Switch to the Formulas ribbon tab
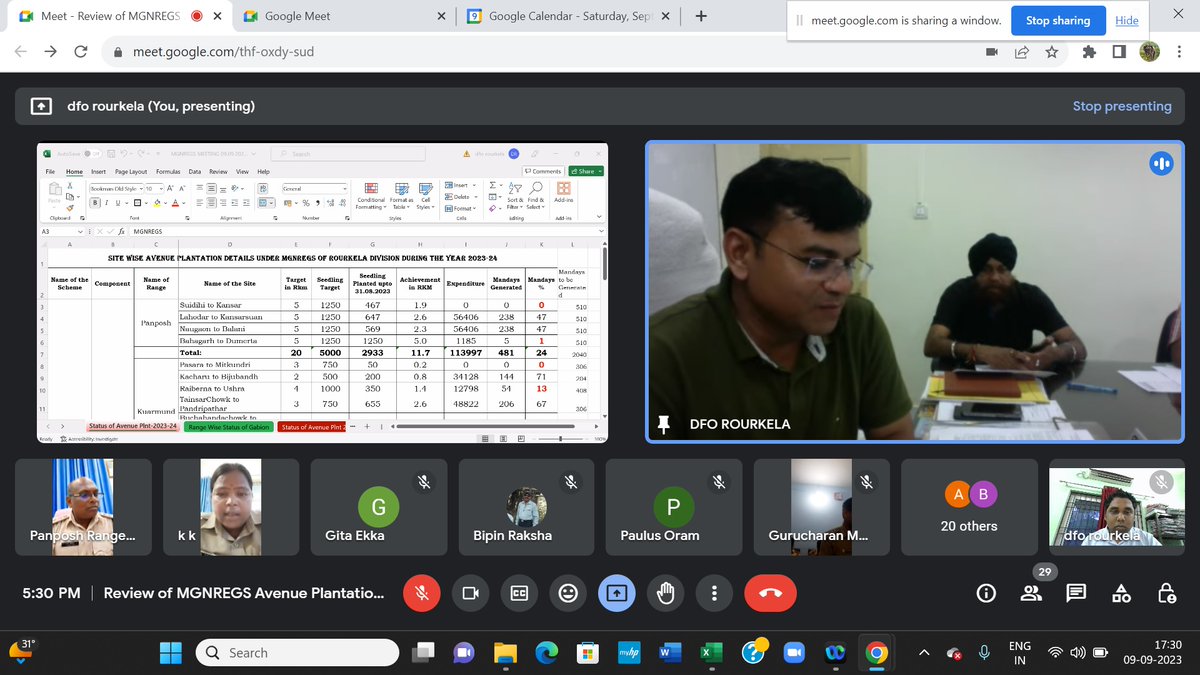The image size is (1200, 675). click(169, 171)
